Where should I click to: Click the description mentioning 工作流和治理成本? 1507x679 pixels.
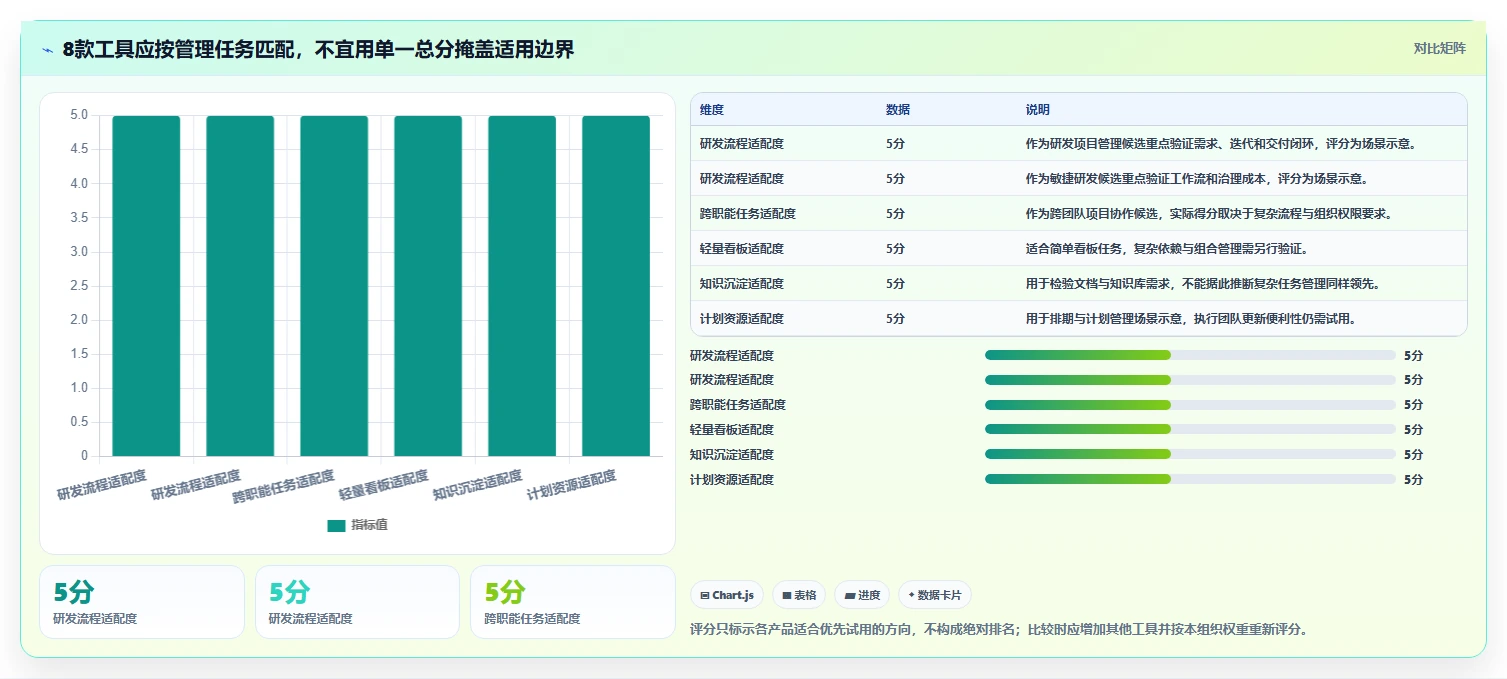1197,179
